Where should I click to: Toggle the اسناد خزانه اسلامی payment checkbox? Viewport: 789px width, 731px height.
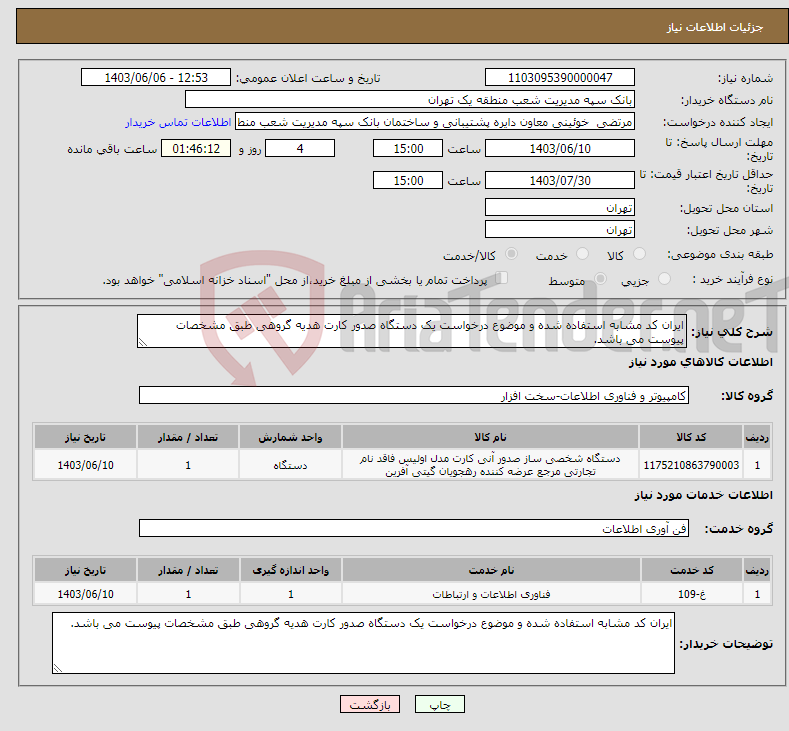(x=501, y=278)
